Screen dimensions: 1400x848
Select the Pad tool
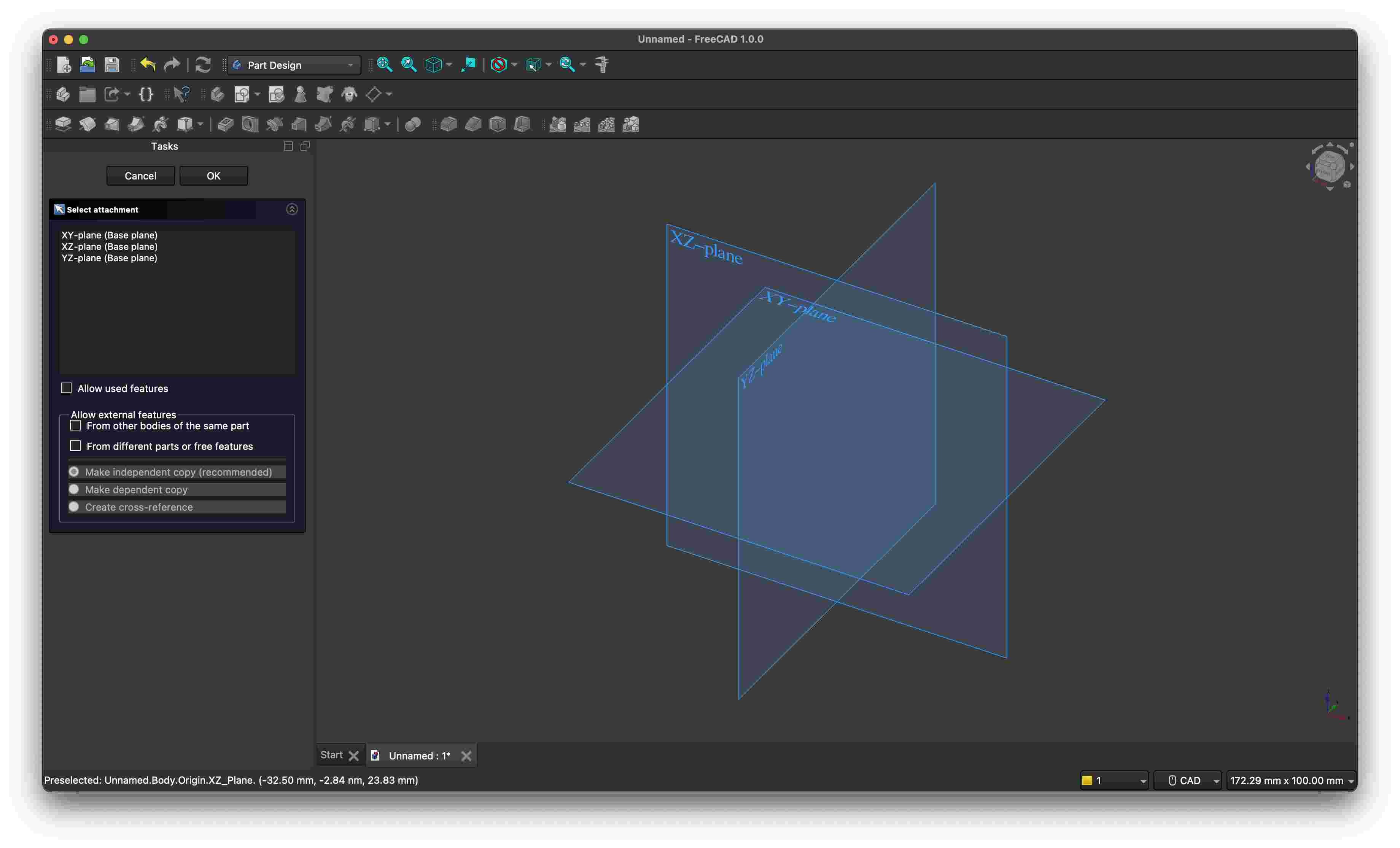click(63, 124)
